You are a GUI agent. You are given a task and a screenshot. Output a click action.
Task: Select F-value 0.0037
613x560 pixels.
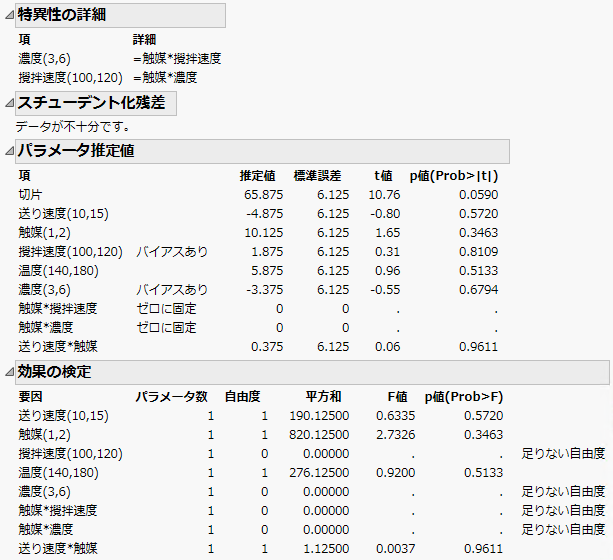tap(395, 548)
